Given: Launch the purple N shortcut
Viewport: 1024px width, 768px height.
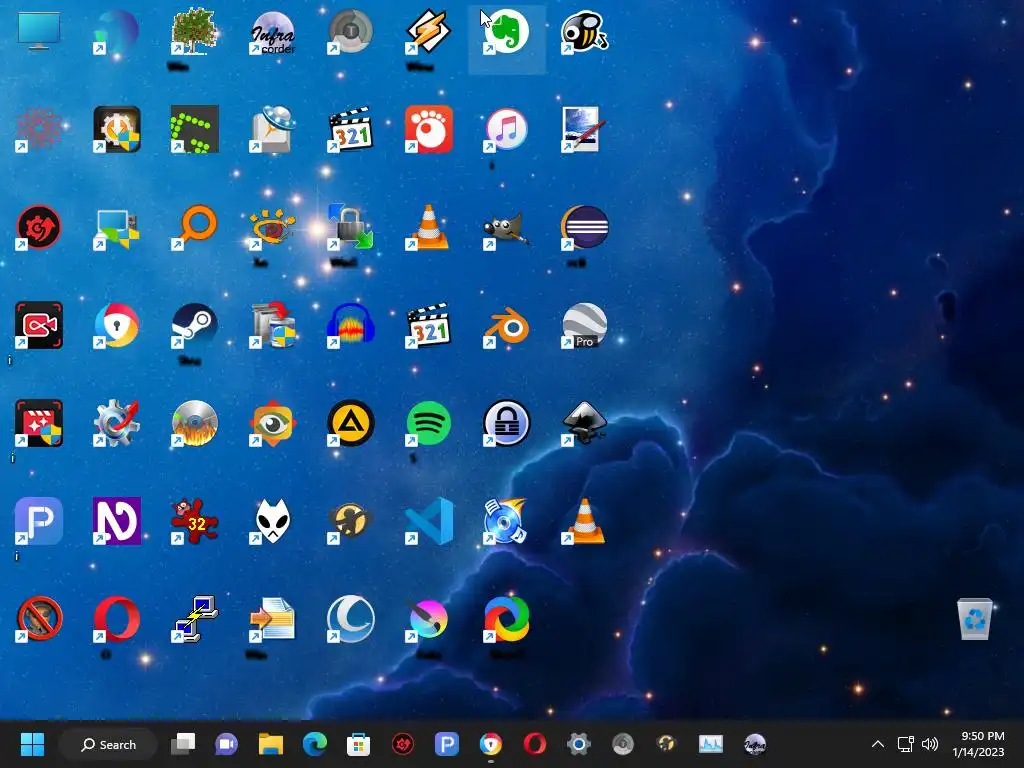Looking at the screenshot, I should click(x=116, y=521).
